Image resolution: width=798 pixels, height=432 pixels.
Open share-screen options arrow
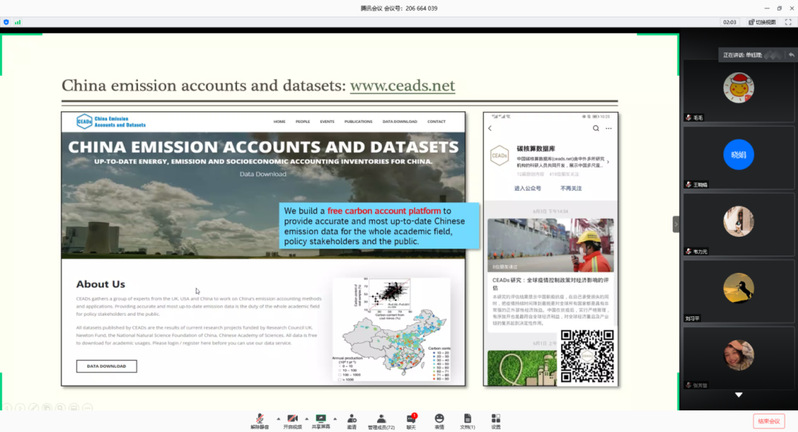335,419
